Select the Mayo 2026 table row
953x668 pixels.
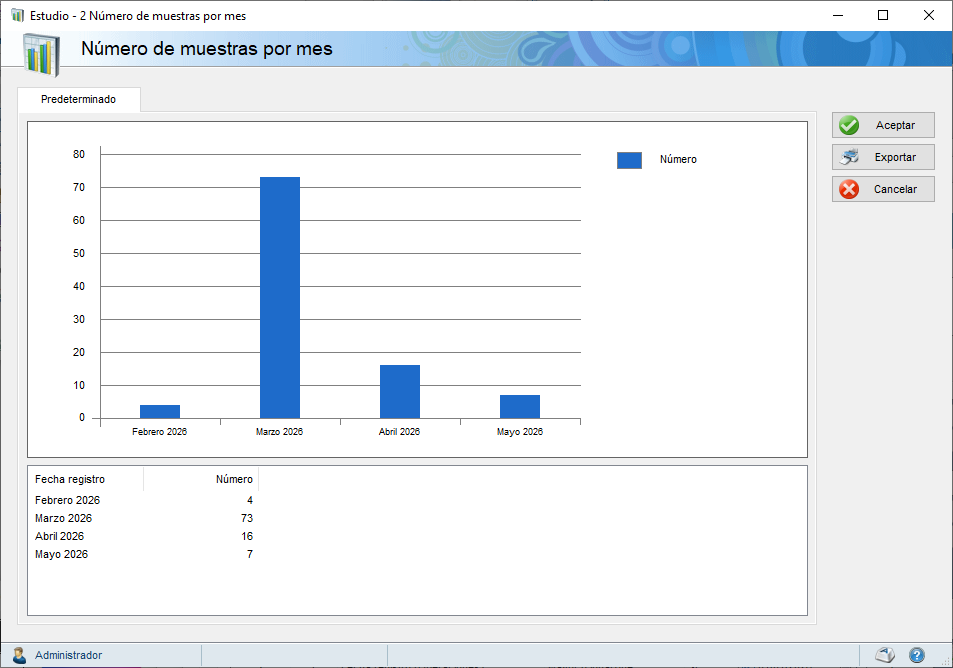point(144,554)
